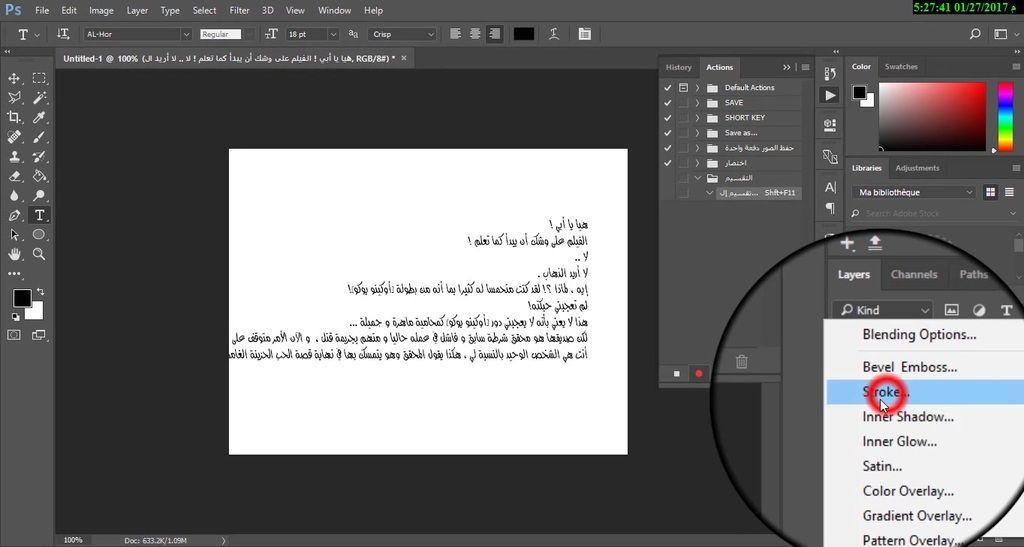Select the Pen tool

(14, 215)
